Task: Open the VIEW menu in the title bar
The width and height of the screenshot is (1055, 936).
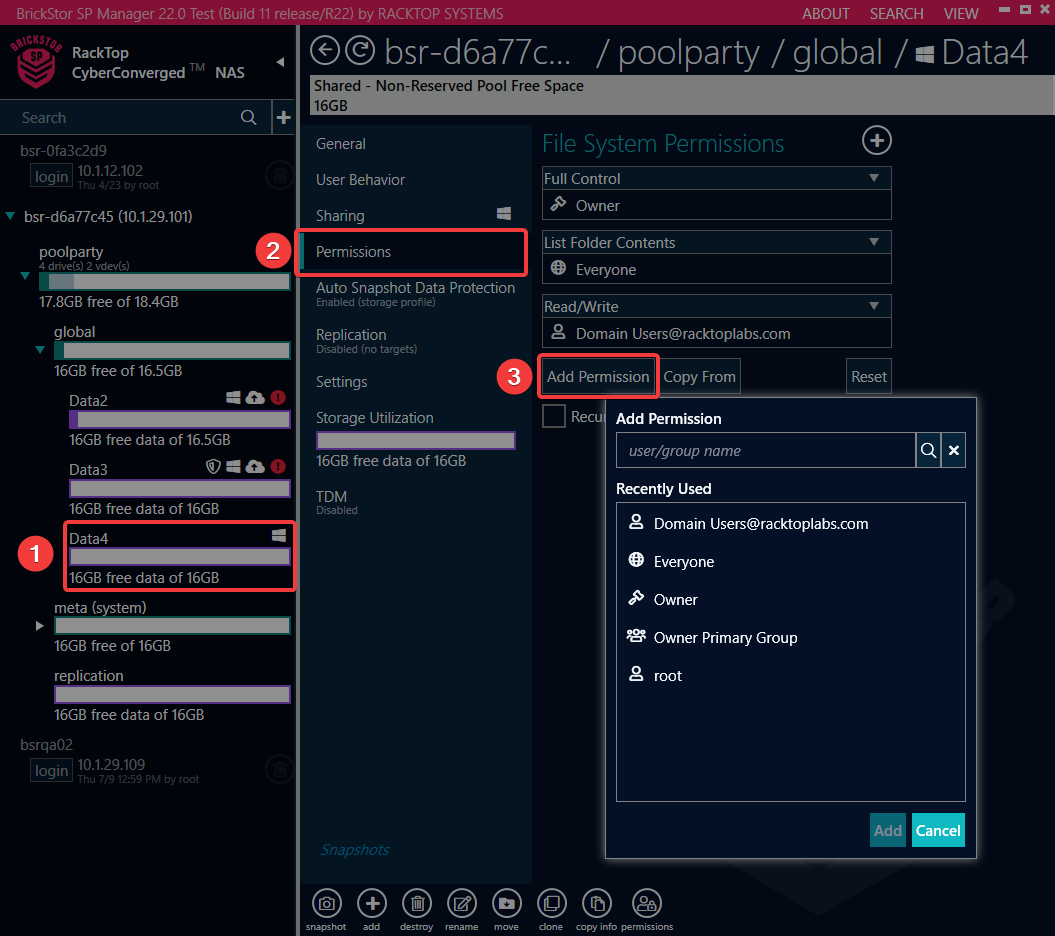Action: 960,13
